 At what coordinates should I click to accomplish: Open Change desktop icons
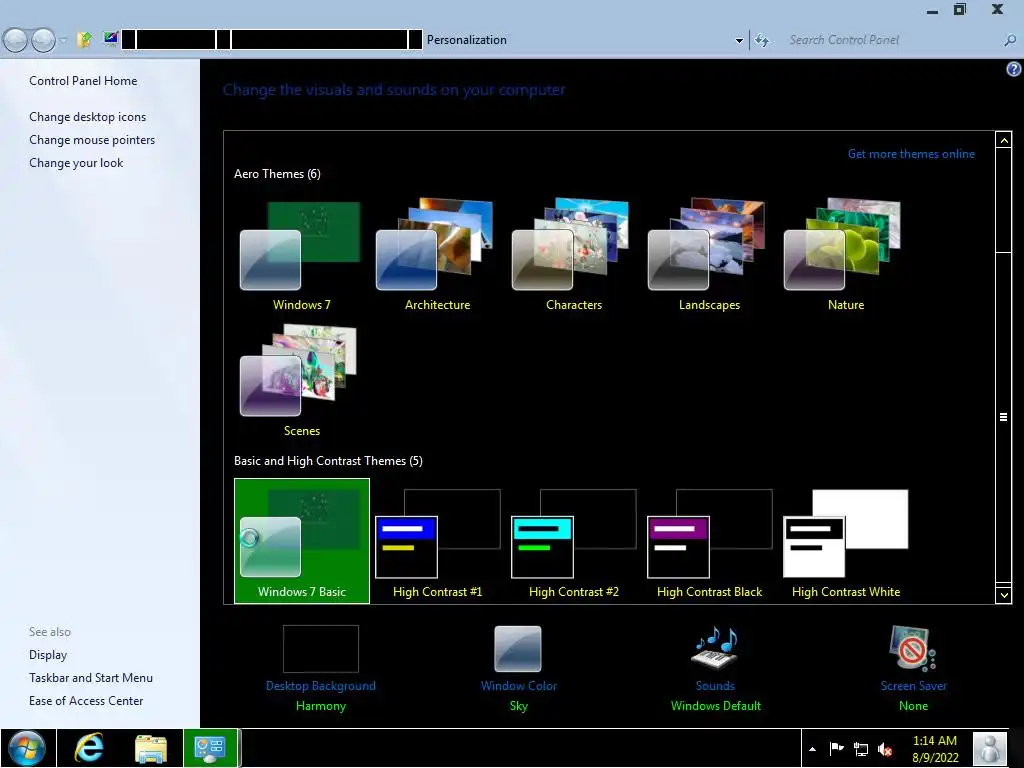click(x=88, y=117)
